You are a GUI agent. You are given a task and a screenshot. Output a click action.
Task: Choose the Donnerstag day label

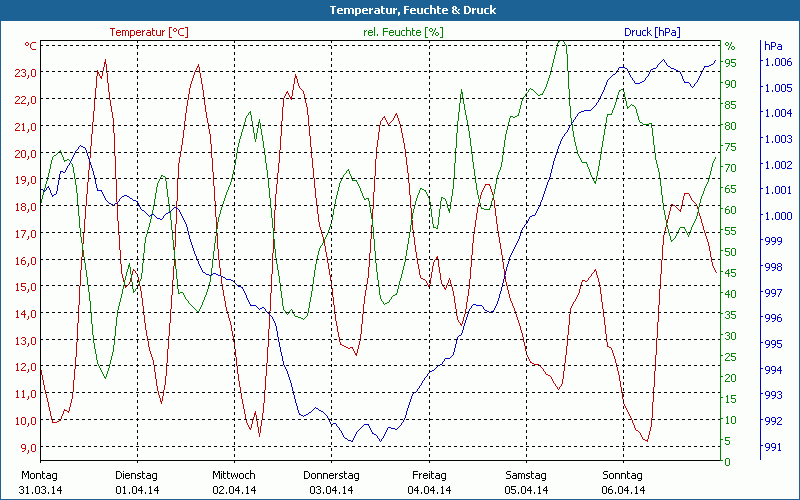tap(331, 474)
